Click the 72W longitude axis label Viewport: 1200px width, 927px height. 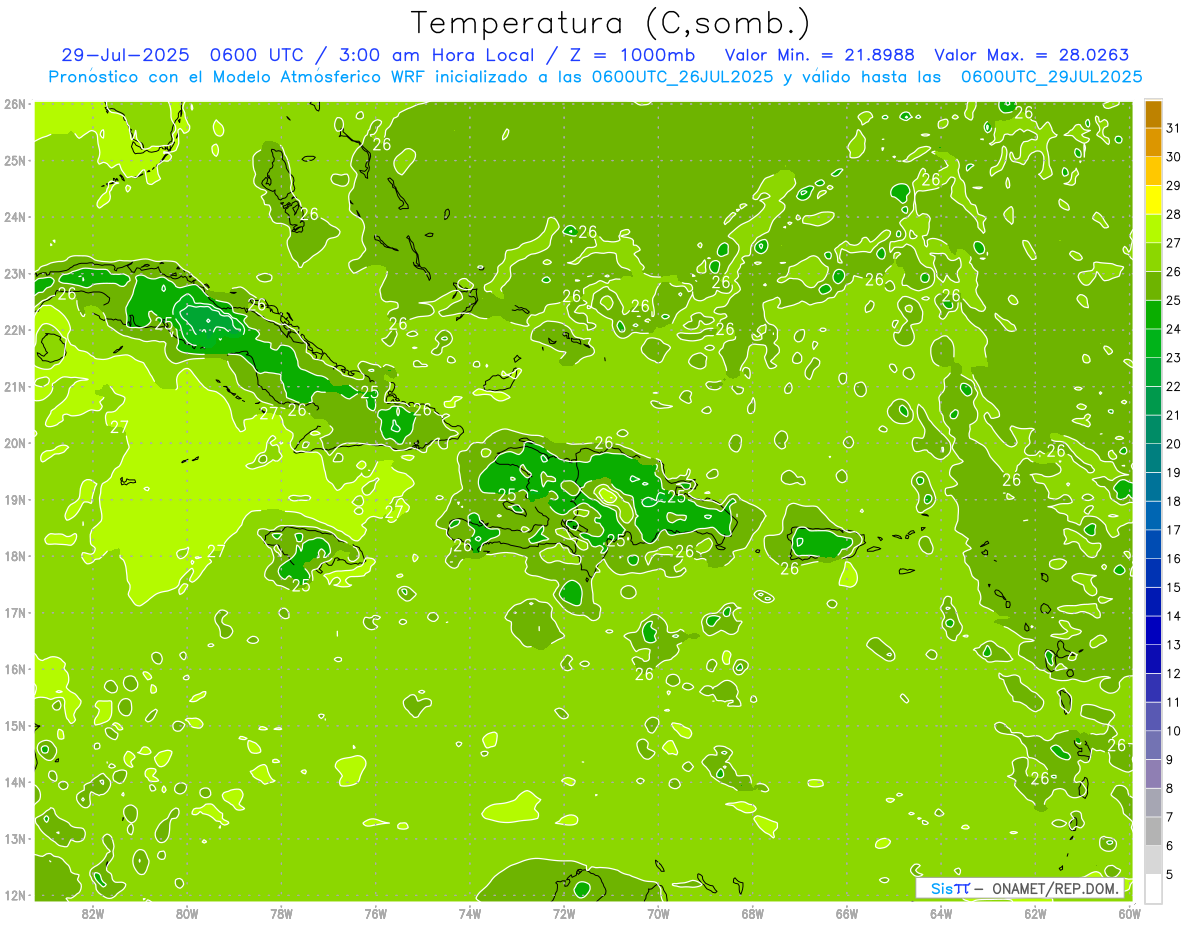(564, 913)
